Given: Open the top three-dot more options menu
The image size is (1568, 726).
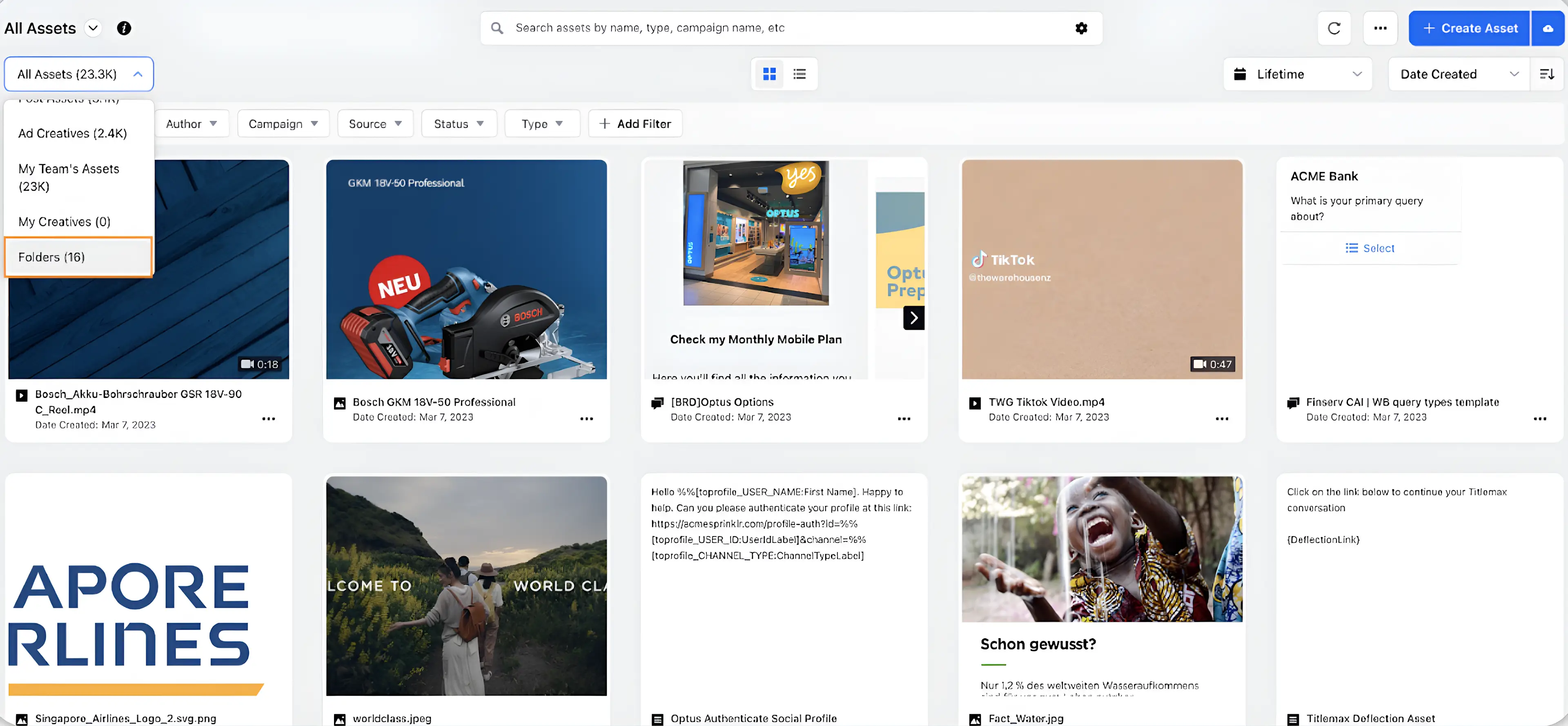Looking at the screenshot, I should 1380,28.
